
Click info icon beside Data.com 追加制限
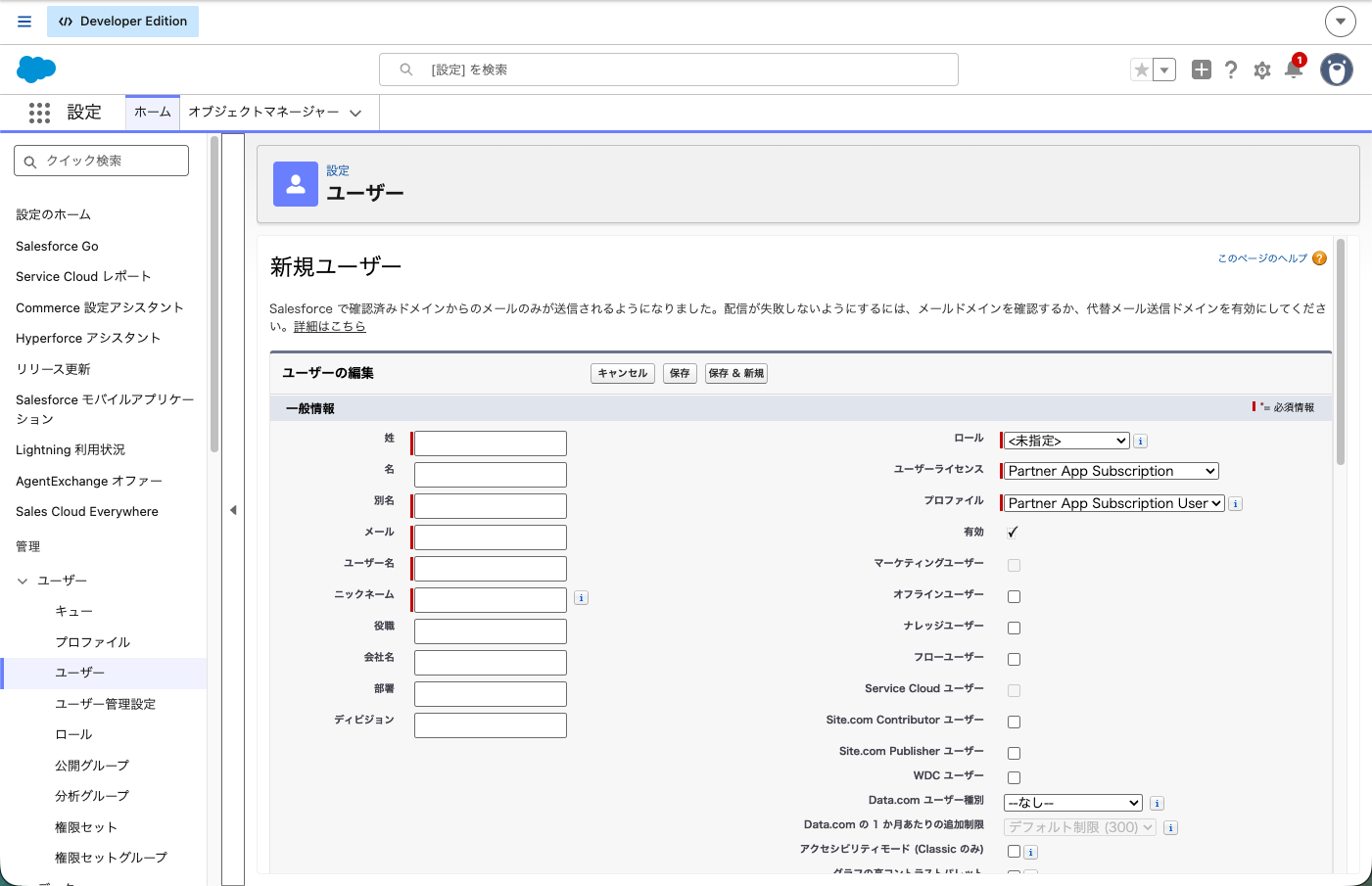pos(1170,827)
